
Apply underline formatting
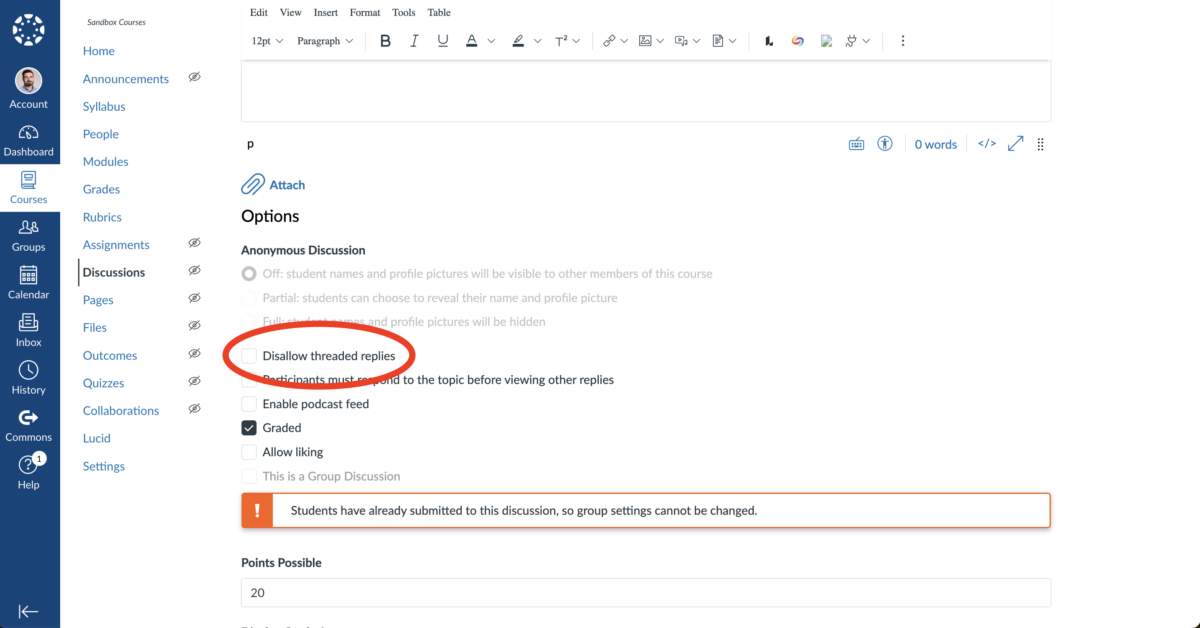coord(443,40)
